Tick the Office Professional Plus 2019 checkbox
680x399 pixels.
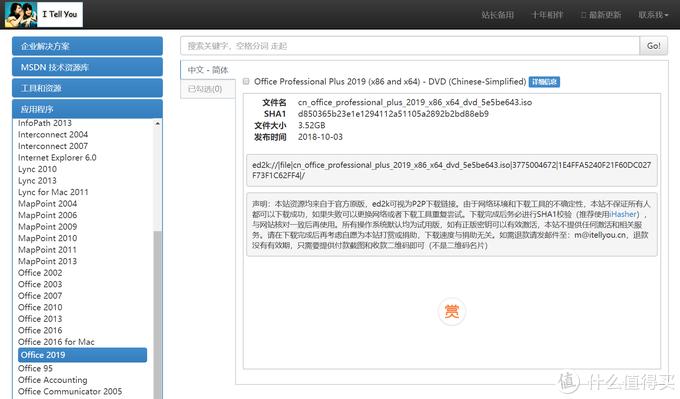[246, 82]
